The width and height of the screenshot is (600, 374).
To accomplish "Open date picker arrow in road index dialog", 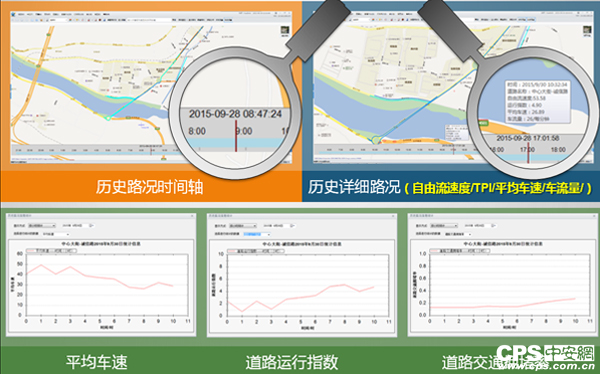I will tap(292, 226).
